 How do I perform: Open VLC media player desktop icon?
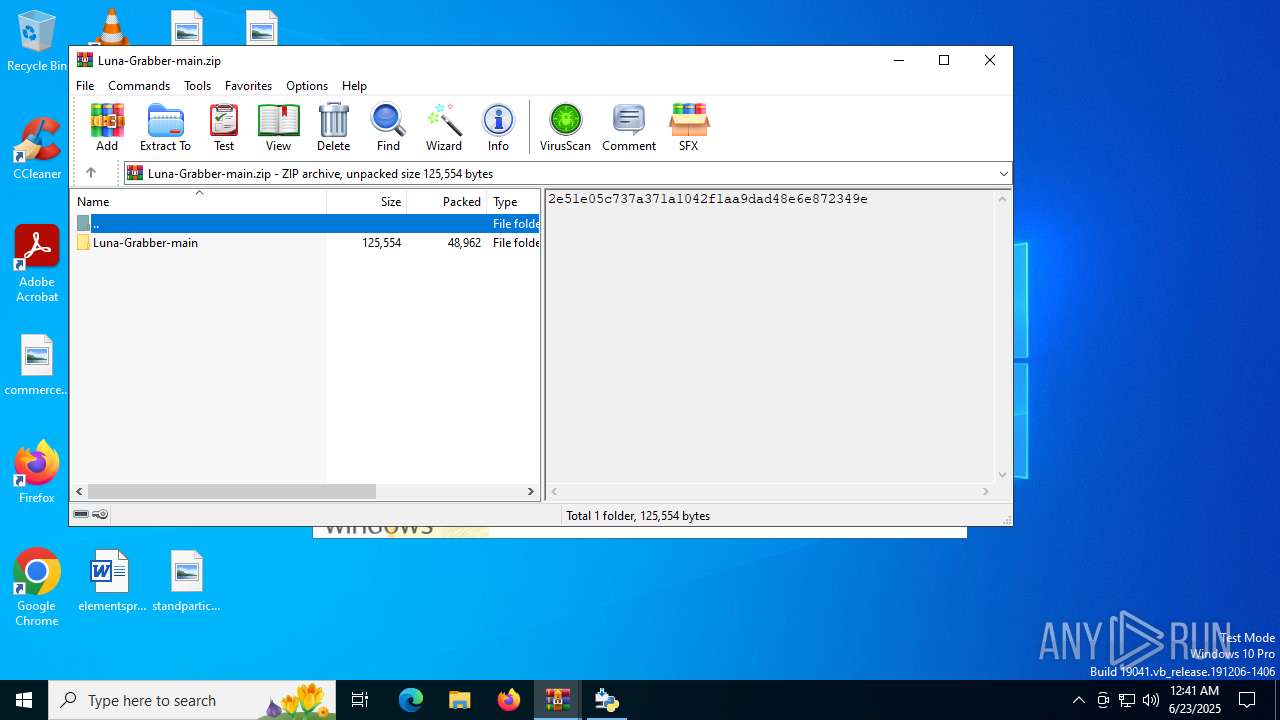click(111, 27)
